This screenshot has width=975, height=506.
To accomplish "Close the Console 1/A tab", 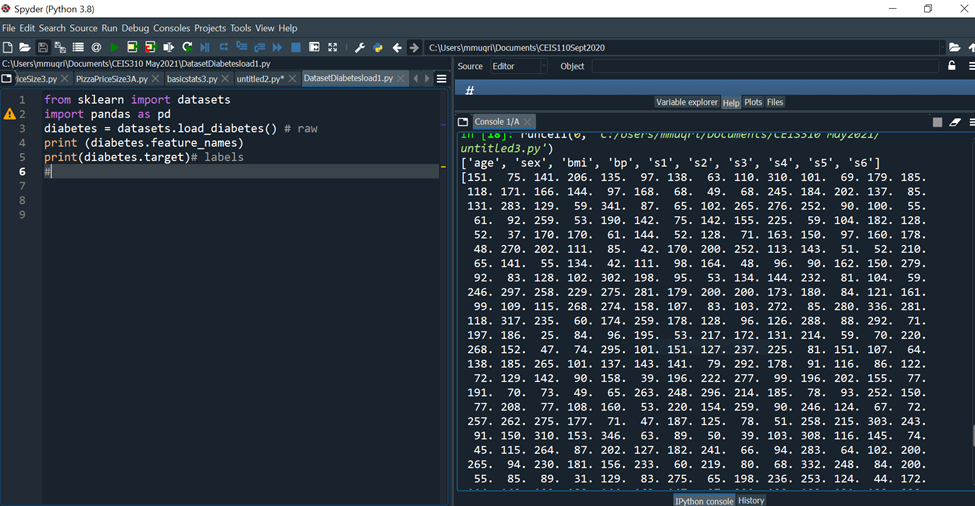I will pyautogui.click(x=527, y=122).
